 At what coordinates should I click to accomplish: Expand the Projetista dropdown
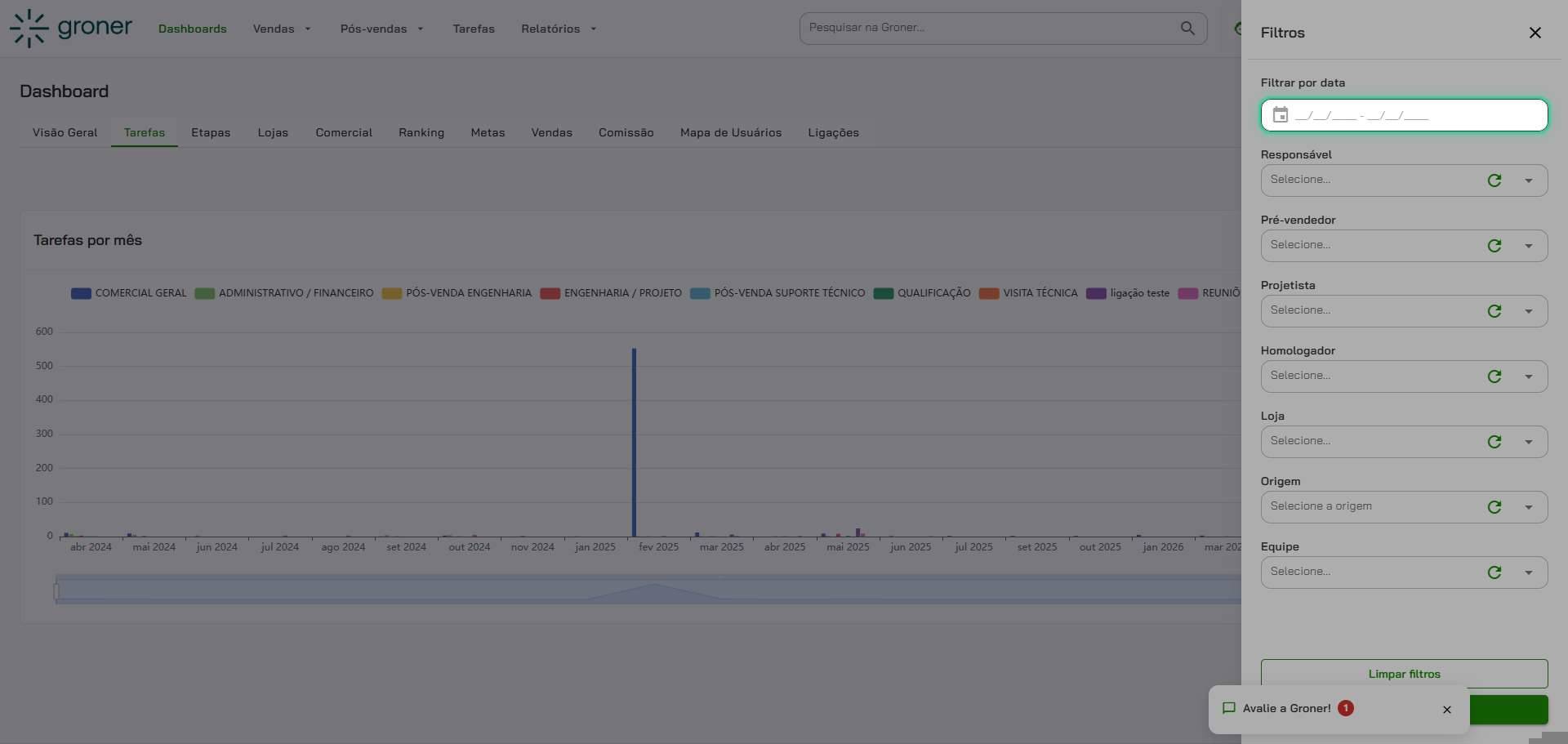[x=1528, y=311]
